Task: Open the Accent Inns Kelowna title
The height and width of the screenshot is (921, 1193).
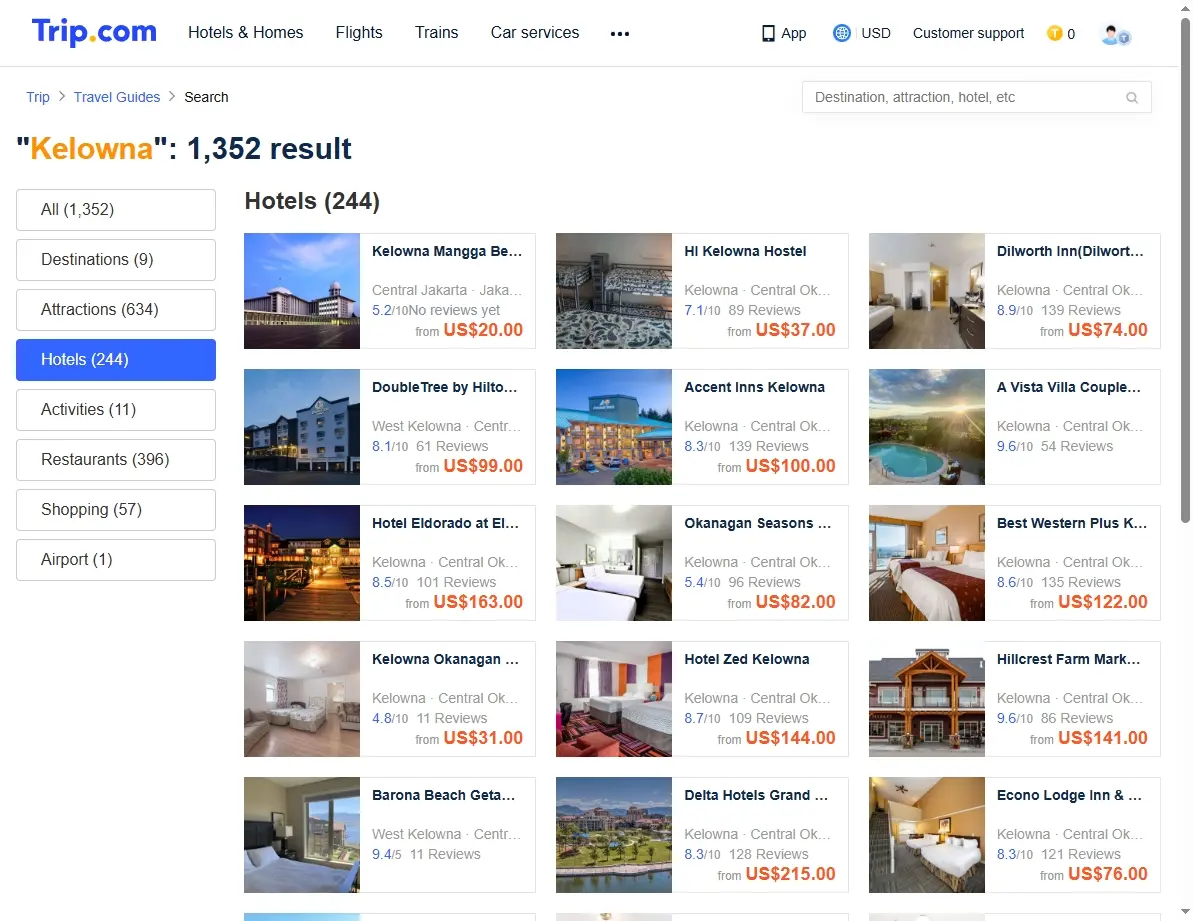Action: [x=754, y=388]
